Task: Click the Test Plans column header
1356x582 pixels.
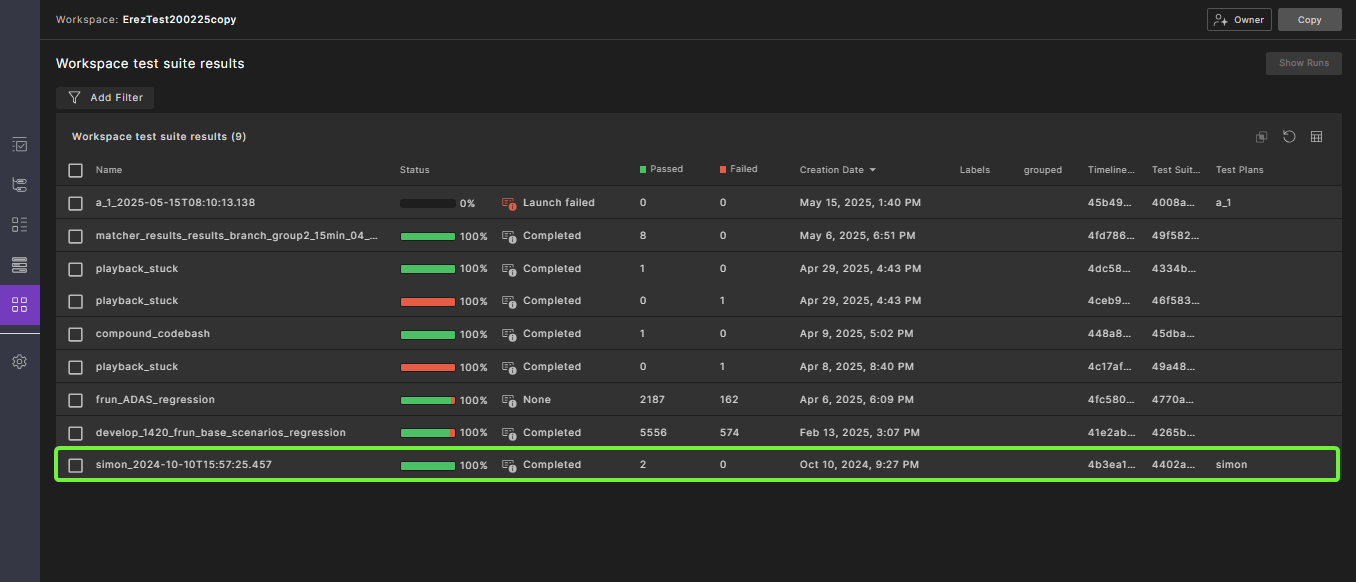Action: (1239, 170)
